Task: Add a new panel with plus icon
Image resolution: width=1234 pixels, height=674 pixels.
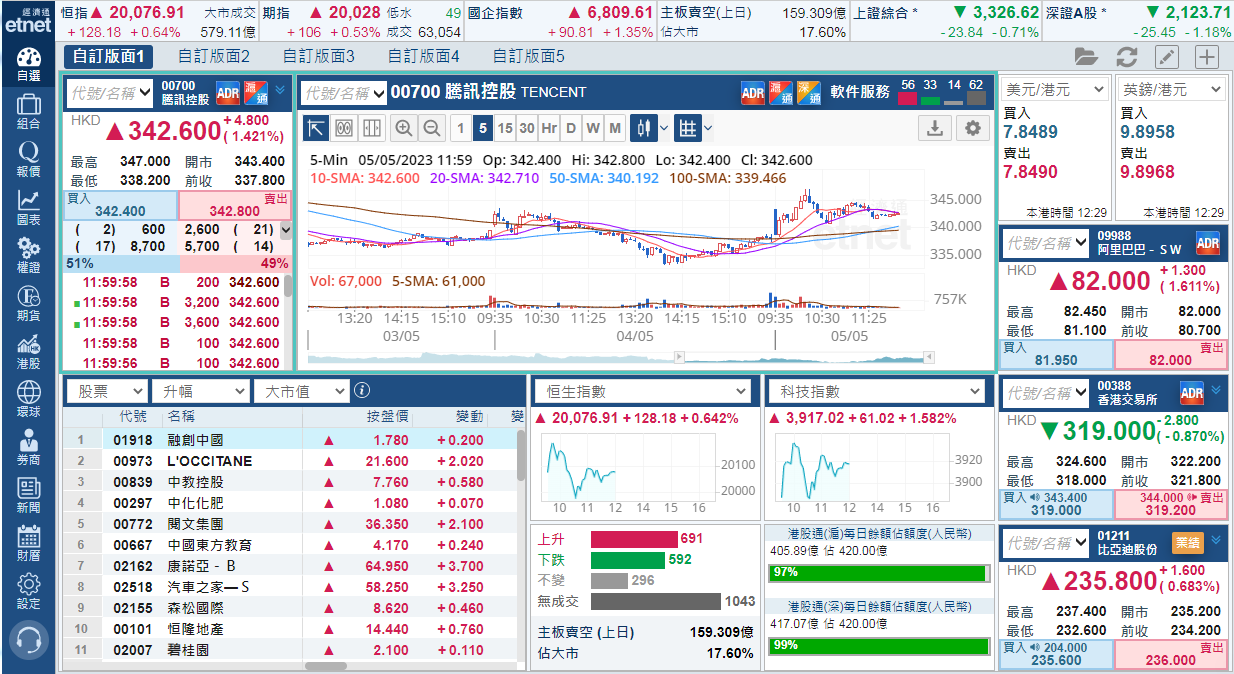Action: (1207, 56)
